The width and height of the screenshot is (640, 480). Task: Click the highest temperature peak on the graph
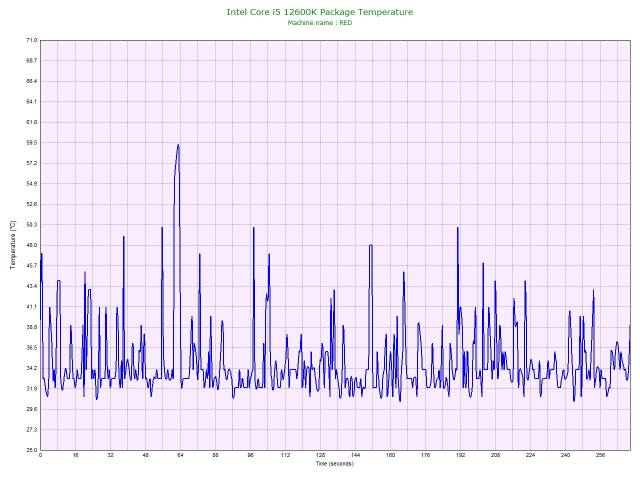(178, 145)
